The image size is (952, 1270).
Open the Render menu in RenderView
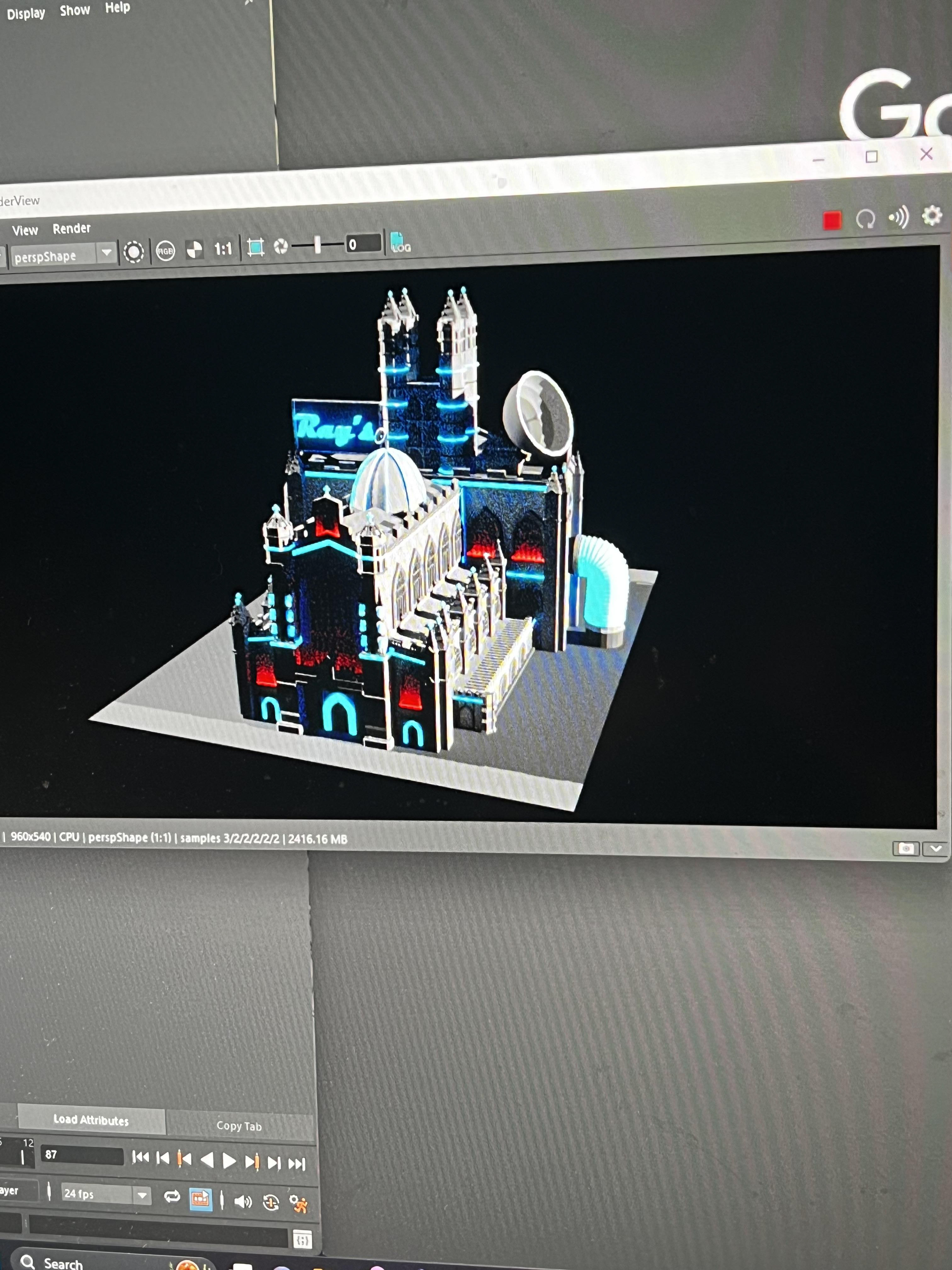(x=72, y=228)
